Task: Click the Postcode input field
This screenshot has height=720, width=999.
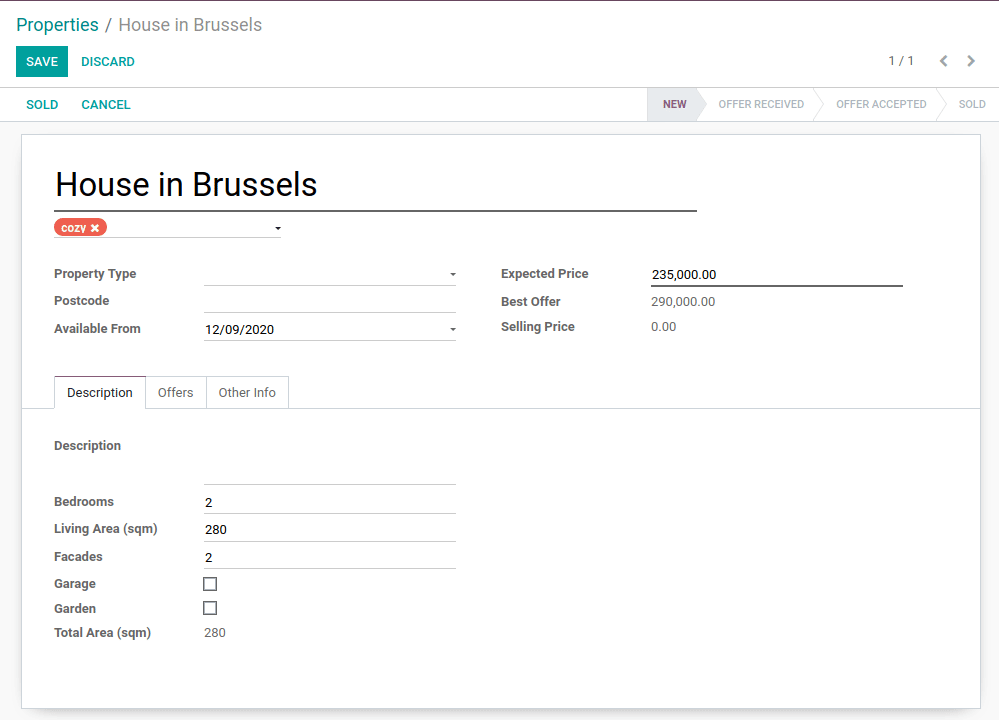Action: (x=330, y=300)
